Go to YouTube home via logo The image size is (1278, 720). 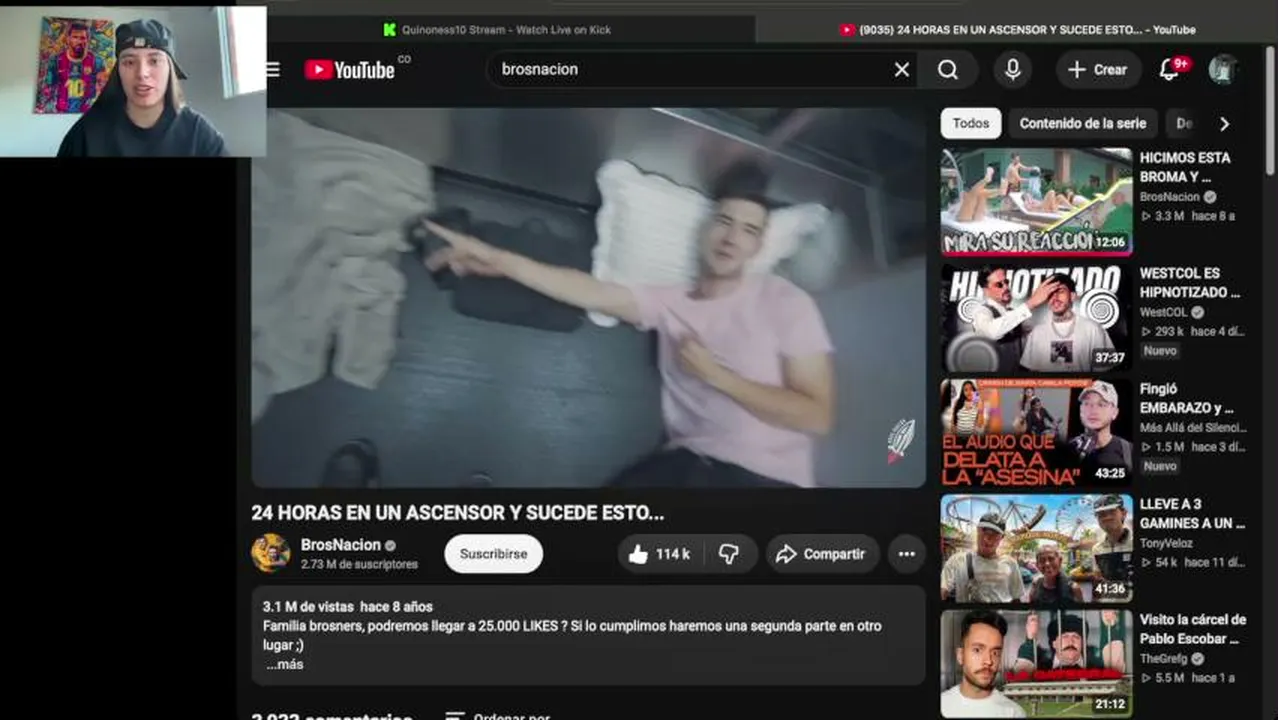350,69
